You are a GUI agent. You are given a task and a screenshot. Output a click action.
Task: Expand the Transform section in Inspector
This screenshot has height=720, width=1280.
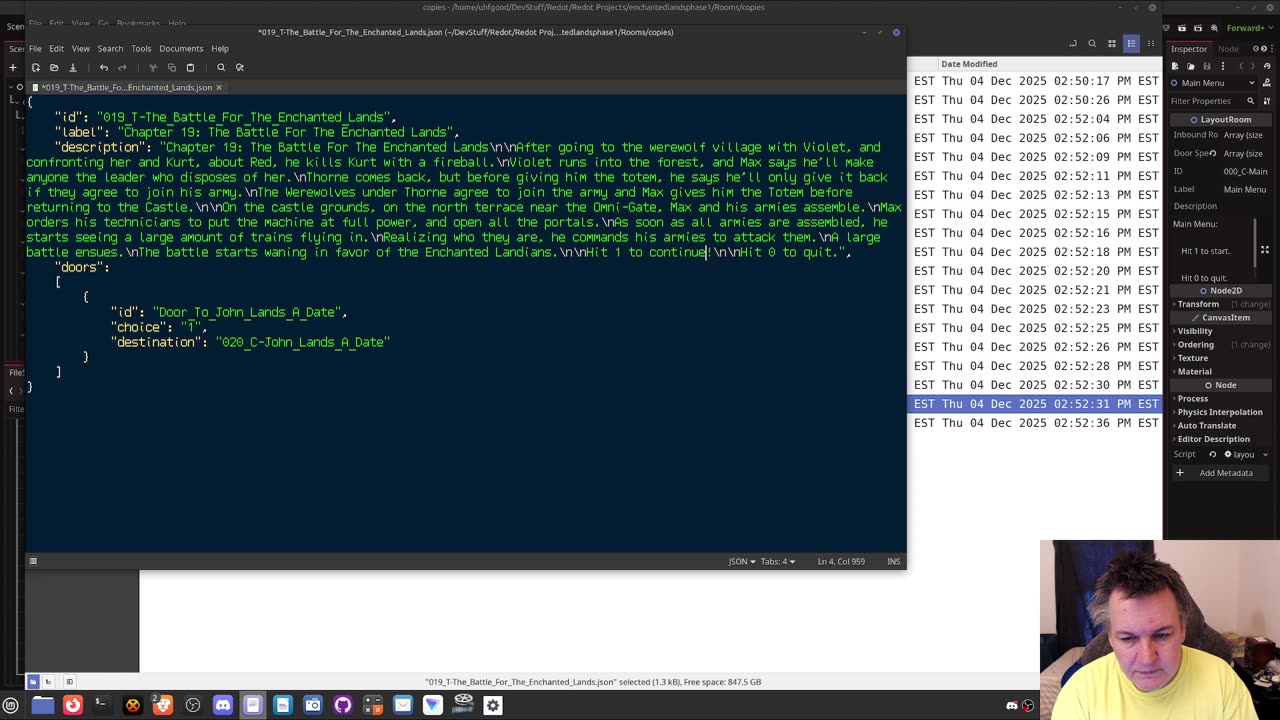point(1196,304)
